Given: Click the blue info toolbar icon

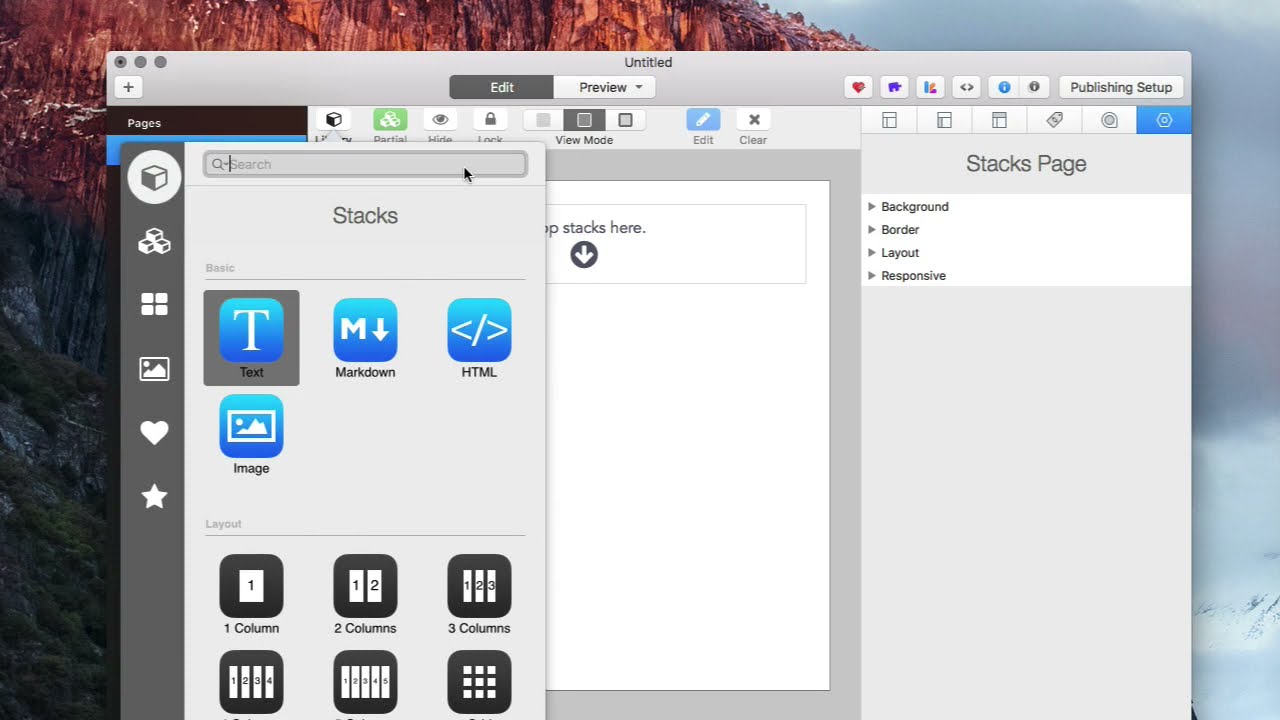Looking at the screenshot, I should (x=1004, y=87).
